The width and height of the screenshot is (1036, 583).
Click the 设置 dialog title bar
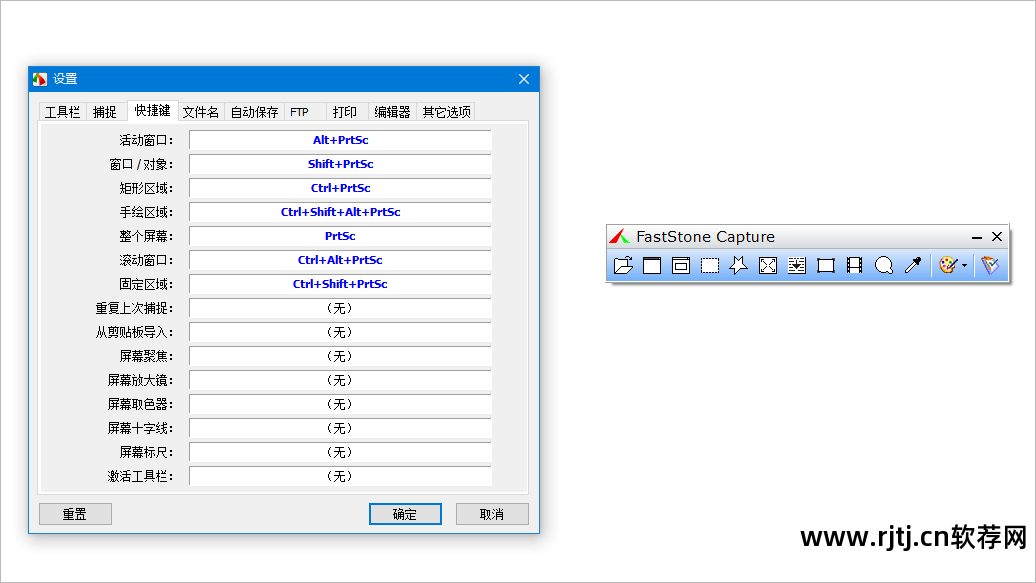click(284, 79)
